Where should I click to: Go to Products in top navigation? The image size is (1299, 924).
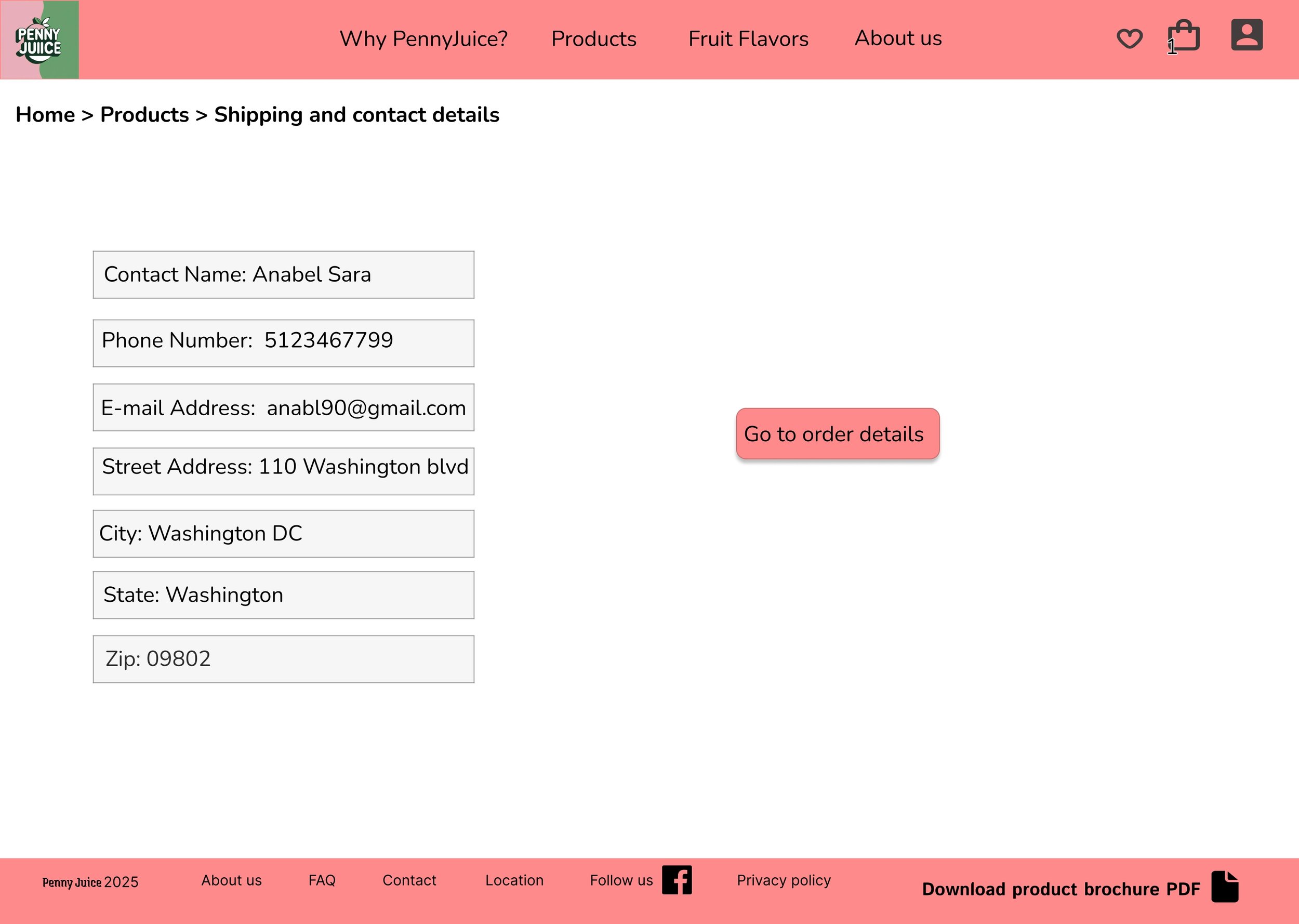593,38
